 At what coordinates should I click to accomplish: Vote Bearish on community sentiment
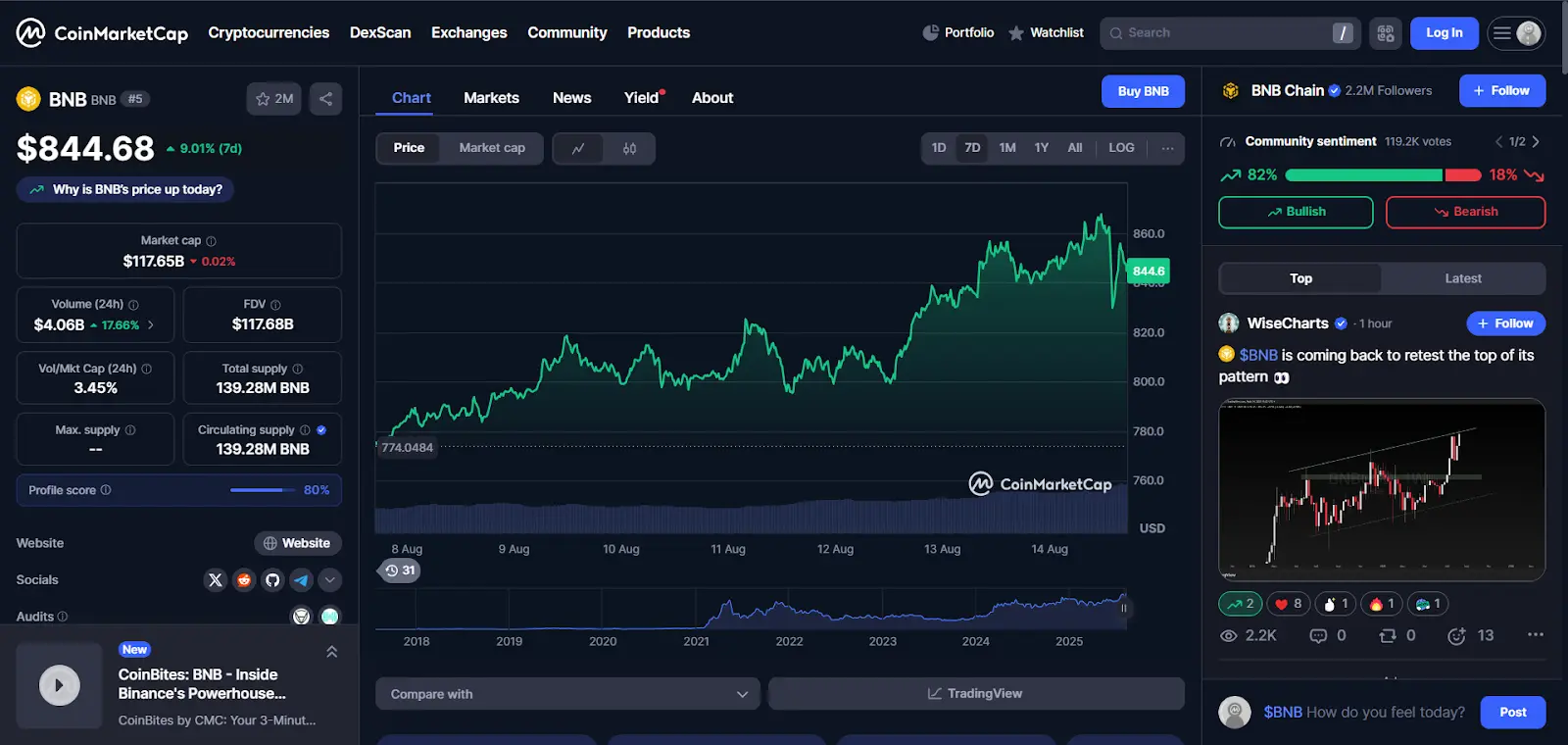click(x=1465, y=212)
